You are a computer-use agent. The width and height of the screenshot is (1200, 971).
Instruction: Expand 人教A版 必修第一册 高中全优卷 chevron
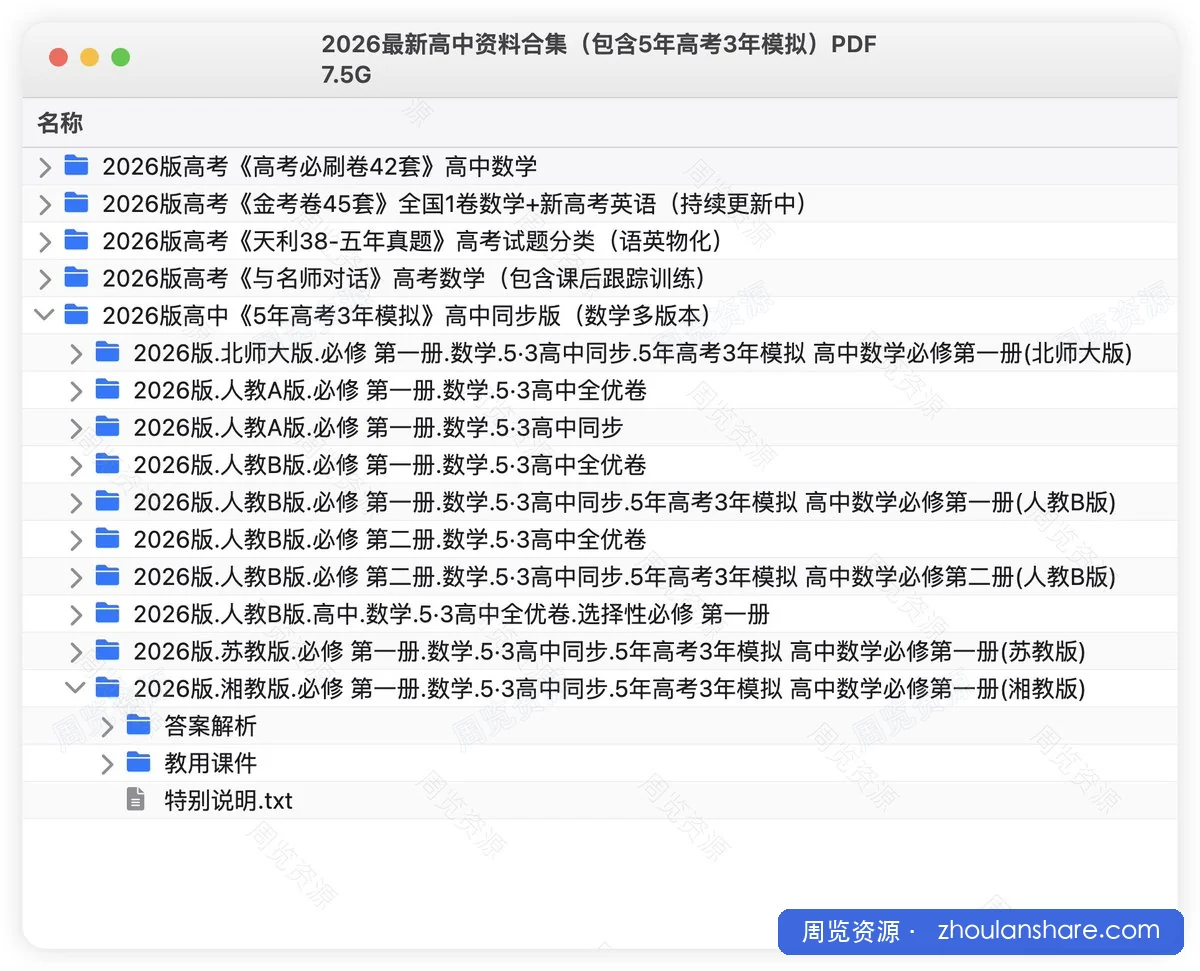[76, 390]
